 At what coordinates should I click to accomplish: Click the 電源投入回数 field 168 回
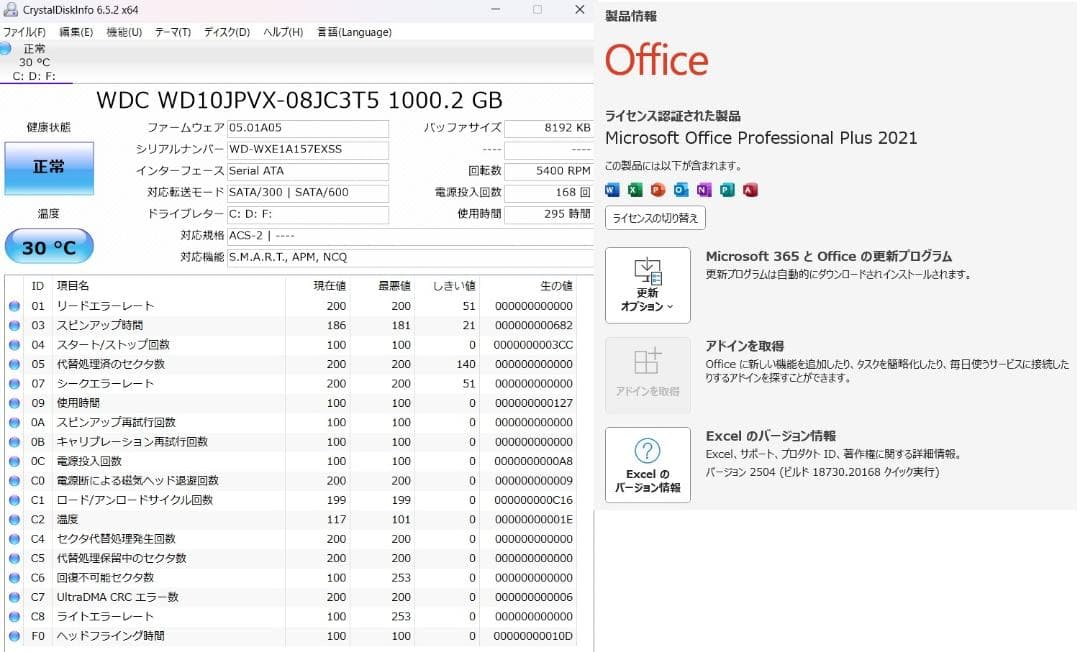(548, 193)
